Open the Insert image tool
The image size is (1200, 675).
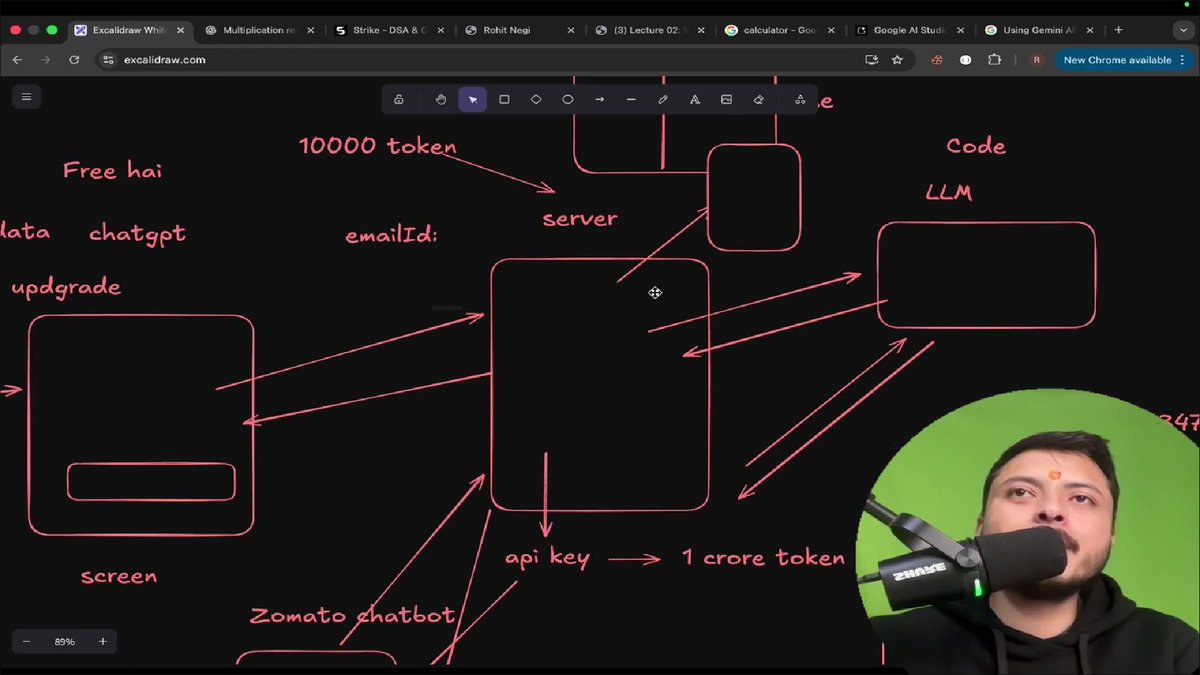(726, 99)
